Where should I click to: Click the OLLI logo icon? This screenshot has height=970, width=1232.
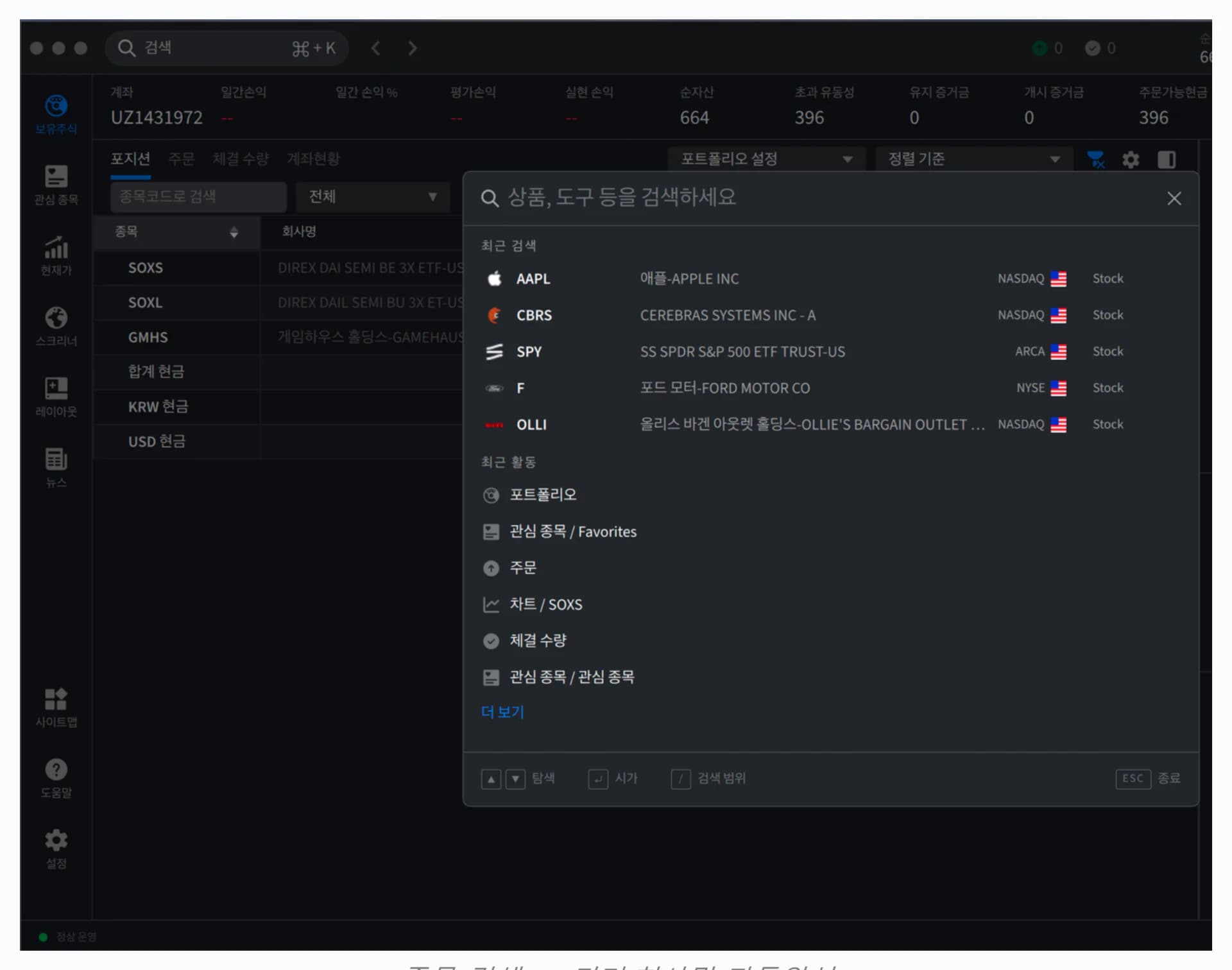click(x=495, y=425)
